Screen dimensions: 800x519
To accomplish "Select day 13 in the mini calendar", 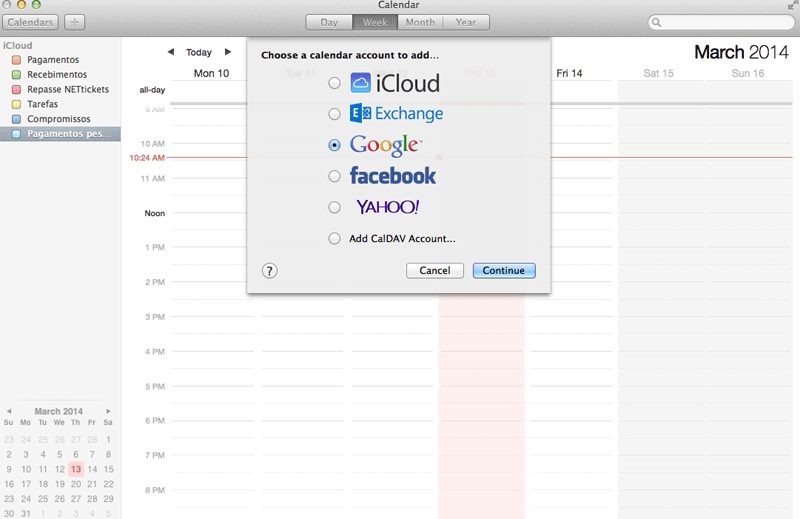I will coord(76,469).
